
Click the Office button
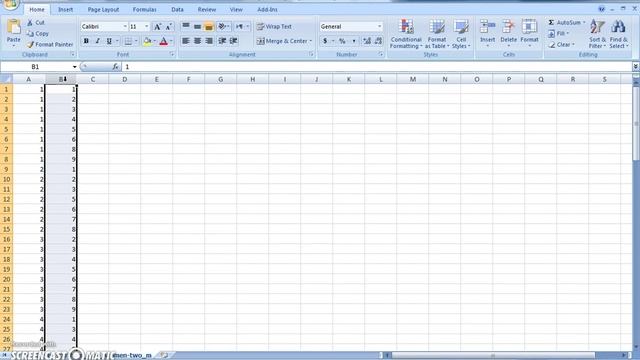coord(10,4)
